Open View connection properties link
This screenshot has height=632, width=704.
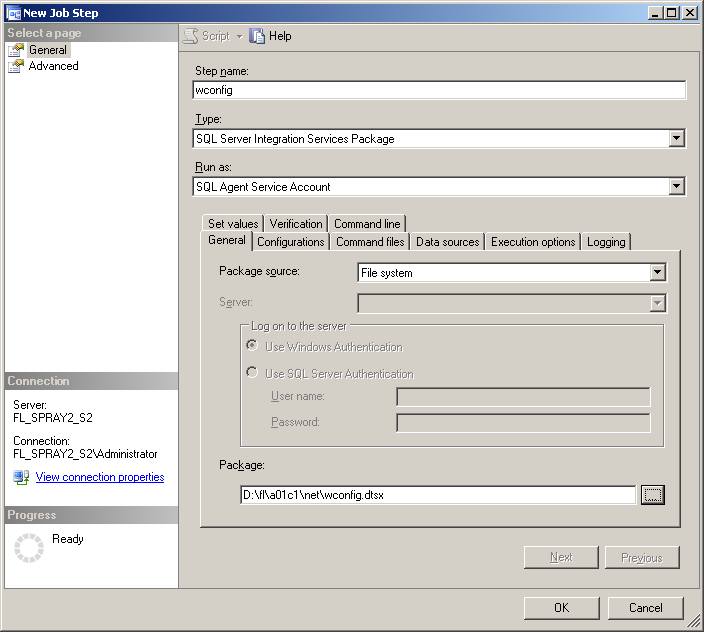[100, 478]
